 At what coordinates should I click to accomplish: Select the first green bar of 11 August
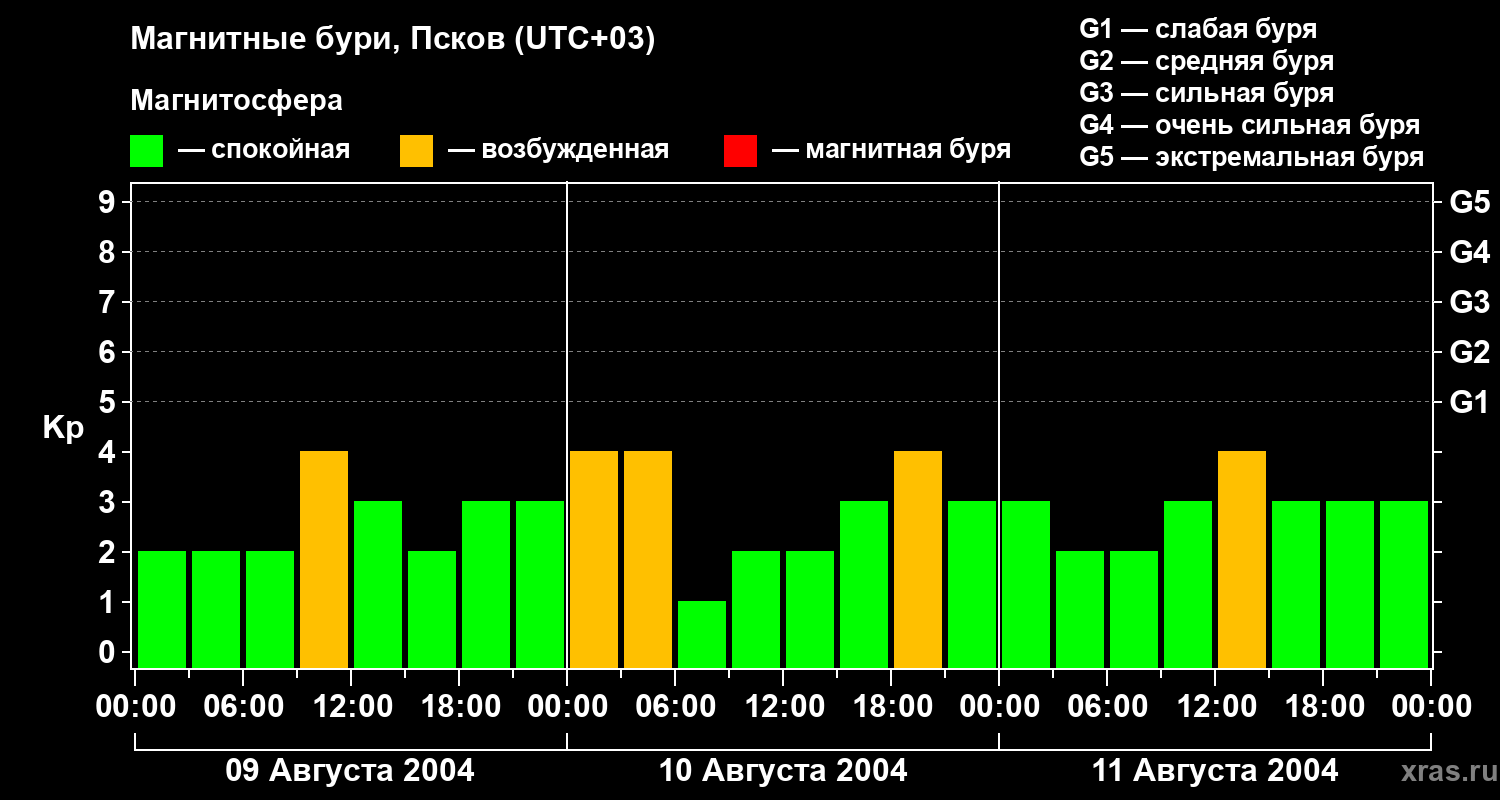(x=1026, y=585)
